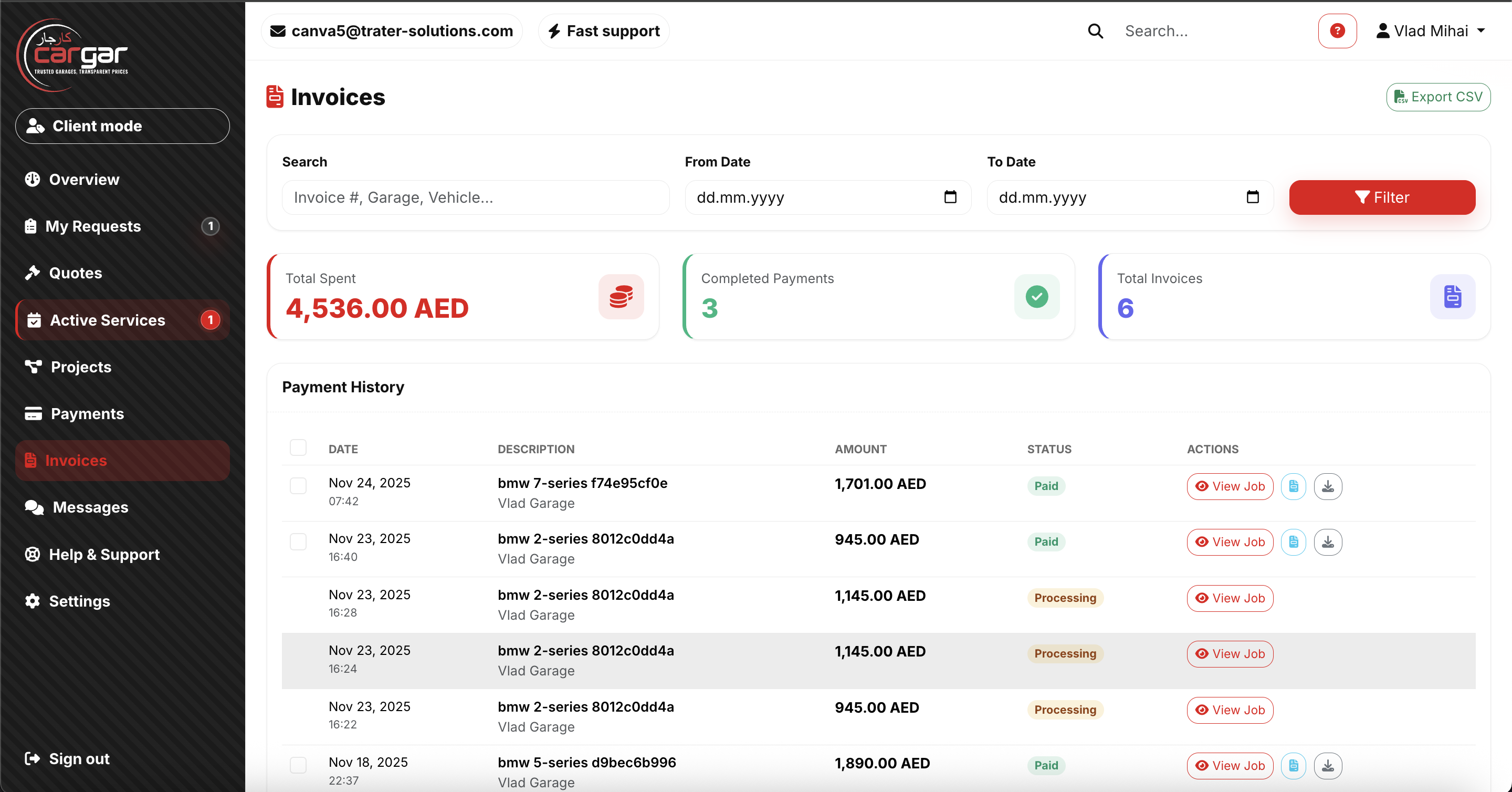Download invoice for bmw 7-series row
This screenshot has height=792, width=1512.
pyautogui.click(x=1327, y=486)
